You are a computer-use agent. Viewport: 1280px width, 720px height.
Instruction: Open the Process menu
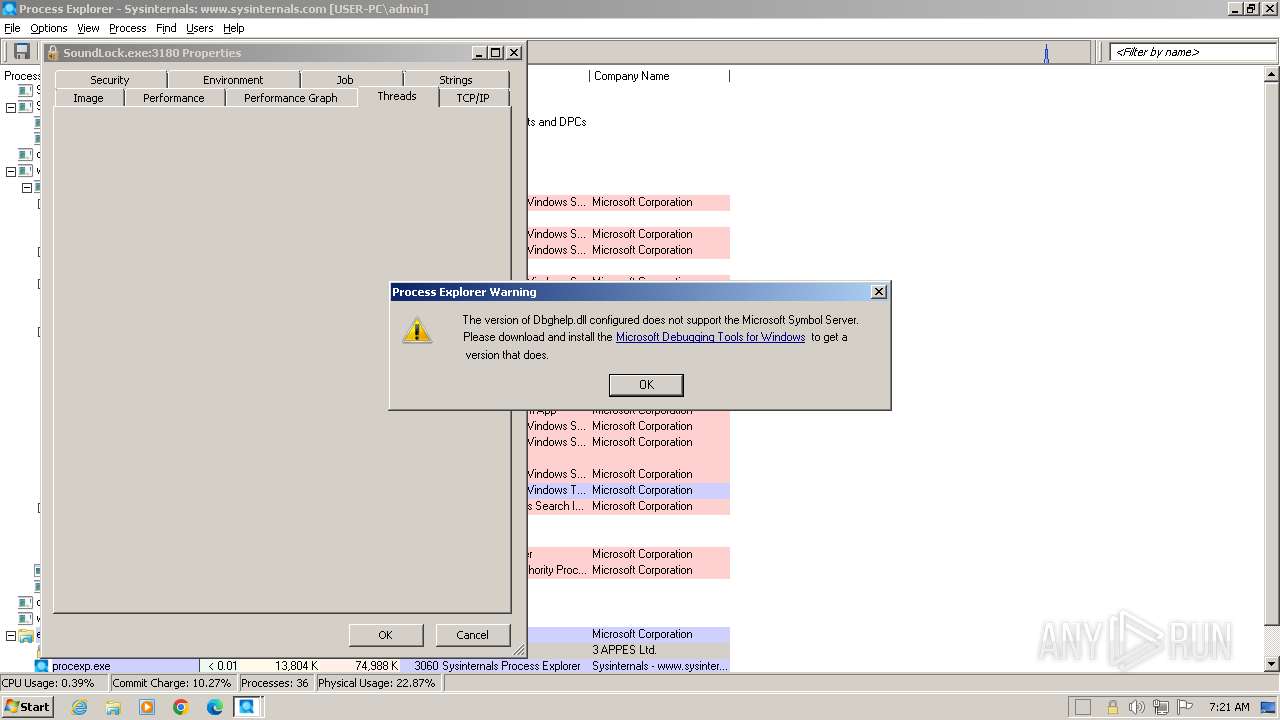[127, 28]
